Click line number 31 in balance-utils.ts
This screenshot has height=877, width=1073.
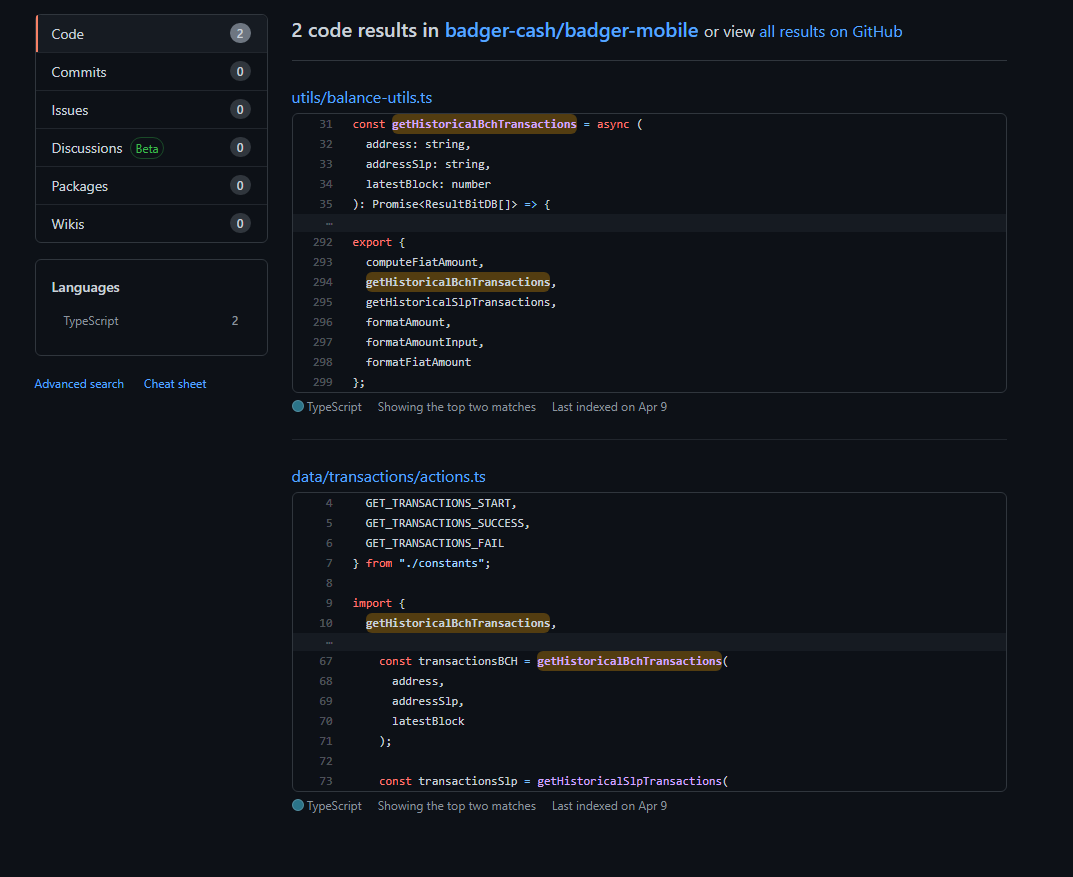tap(326, 125)
